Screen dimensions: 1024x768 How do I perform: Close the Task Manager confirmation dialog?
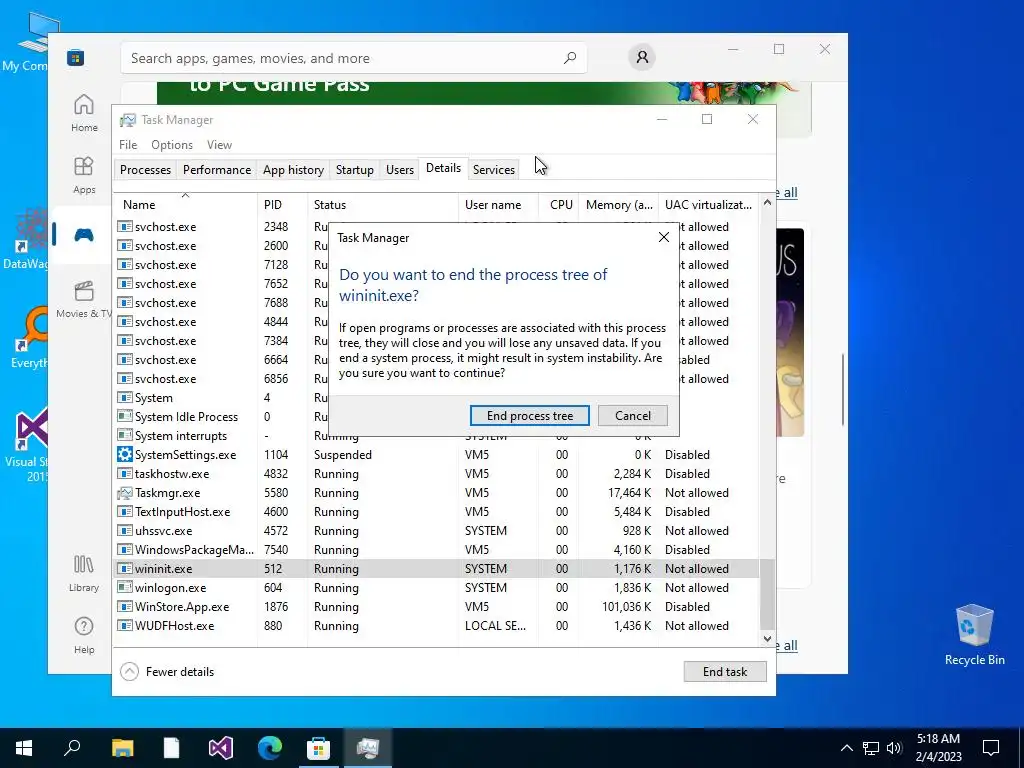coord(664,237)
